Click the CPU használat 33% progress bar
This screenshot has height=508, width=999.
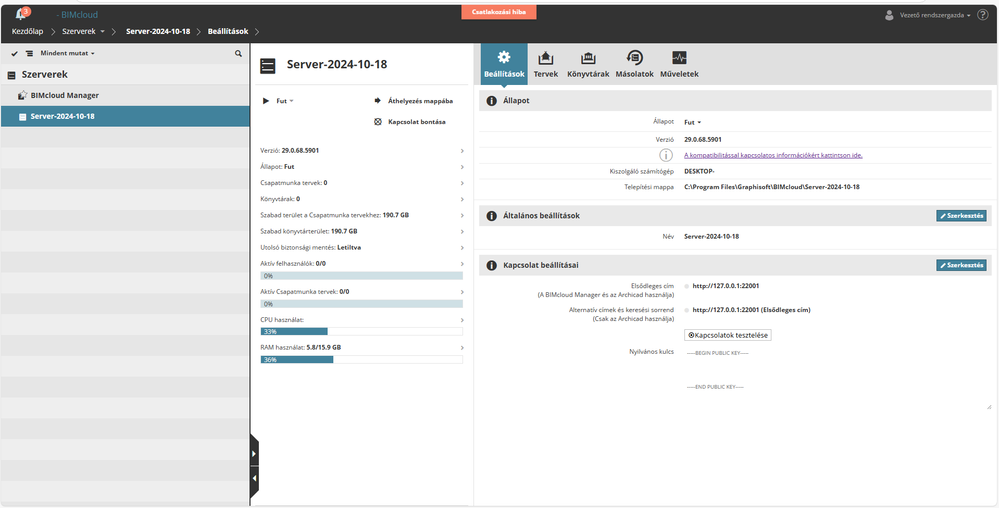click(x=361, y=331)
